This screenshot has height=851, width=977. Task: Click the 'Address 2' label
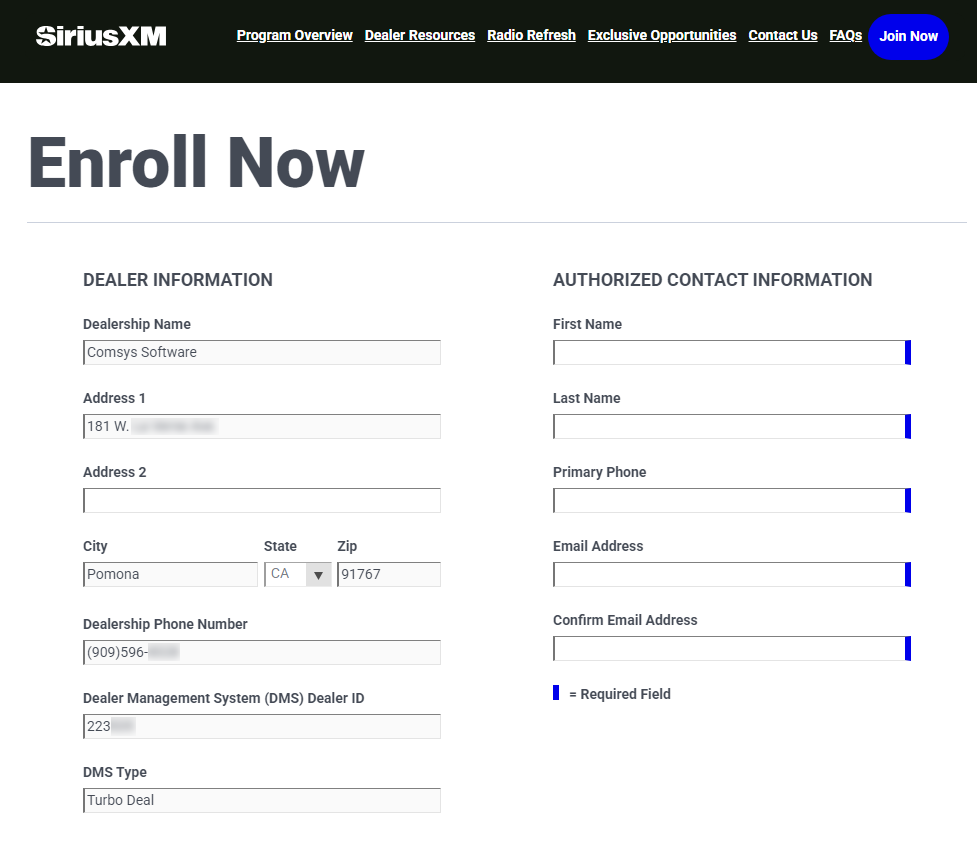(x=115, y=472)
